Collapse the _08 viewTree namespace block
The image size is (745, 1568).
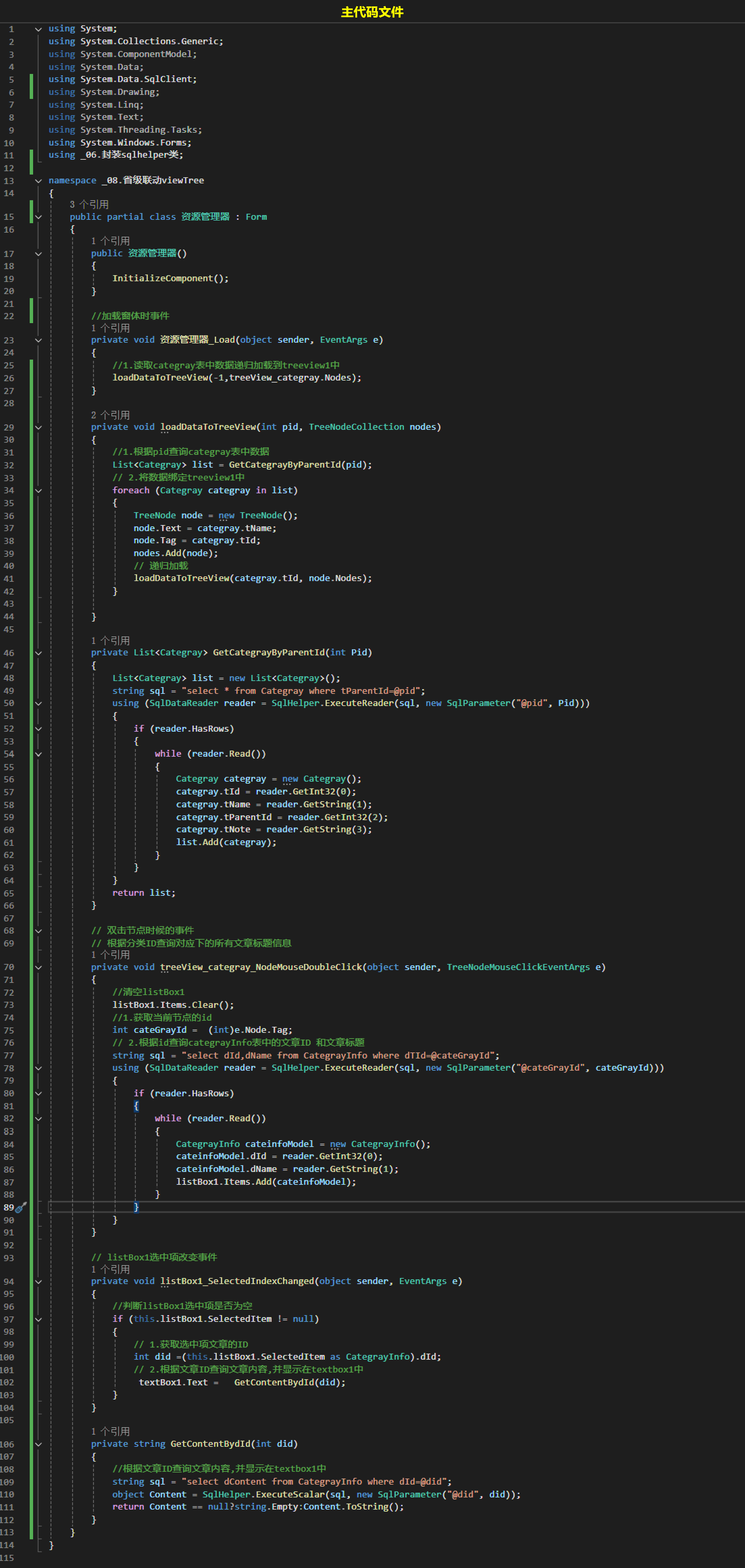click(x=38, y=181)
